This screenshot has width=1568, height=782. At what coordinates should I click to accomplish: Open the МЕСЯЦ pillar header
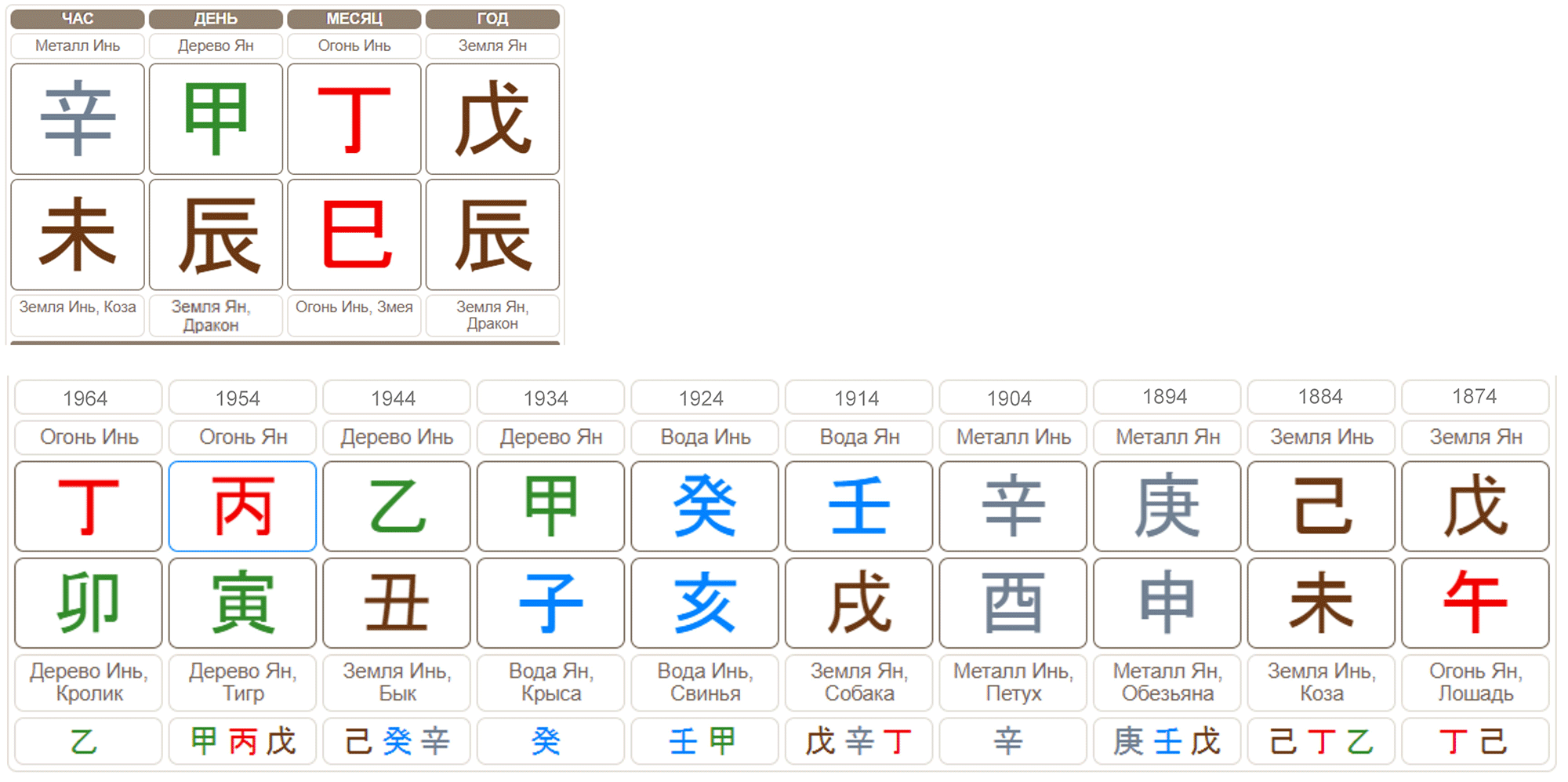point(354,19)
